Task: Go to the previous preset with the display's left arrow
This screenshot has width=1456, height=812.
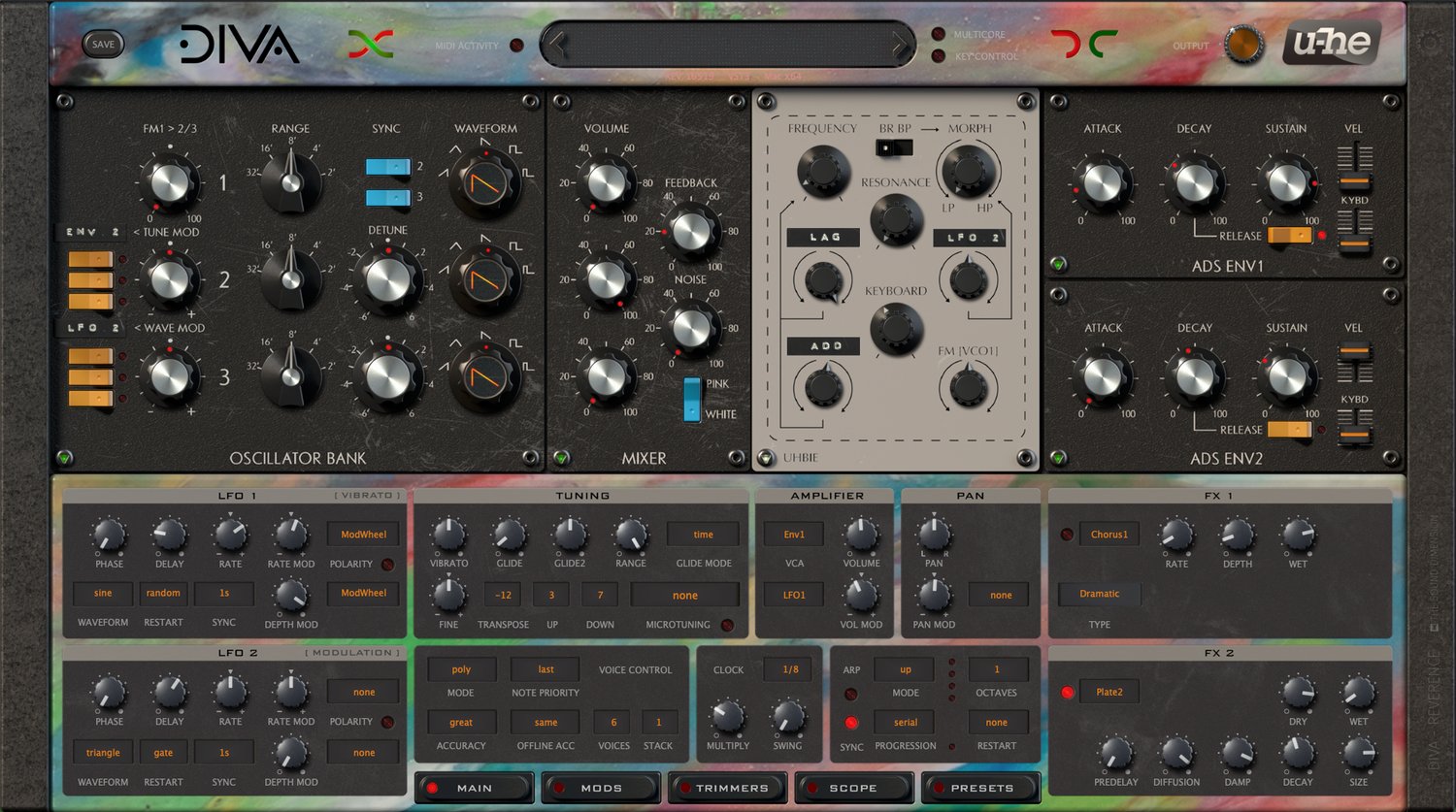Action: (x=557, y=45)
